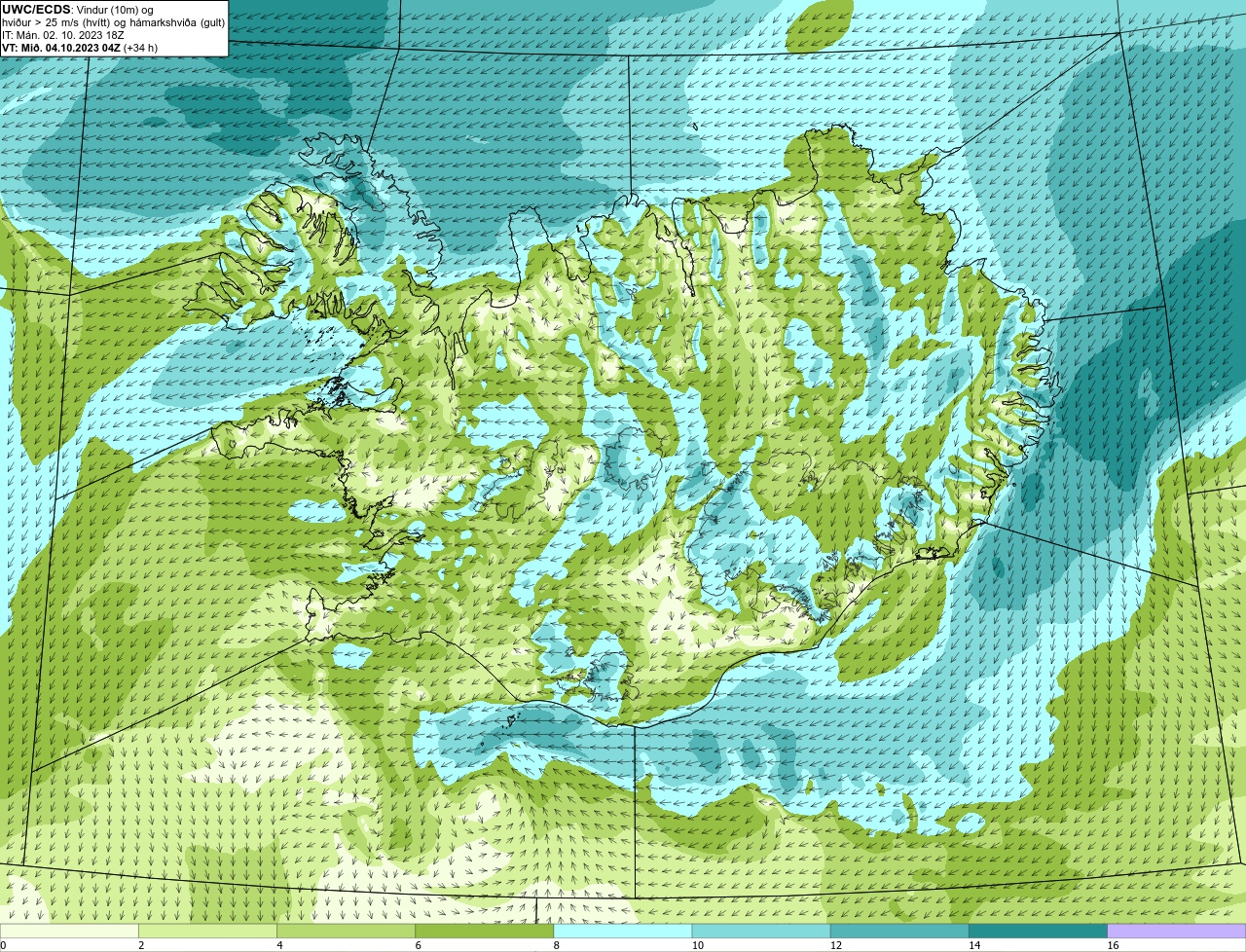The height and width of the screenshot is (952, 1246).
Task: Click the 6–8 m/s olive green legend swatch
Action: (x=485, y=932)
